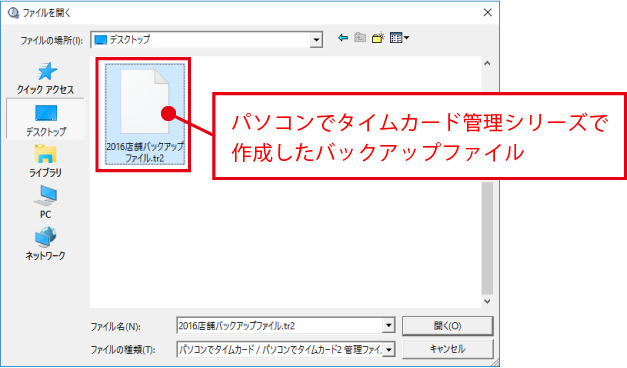This screenshot has height=368, width=627.
Task: Click the Cancel (キャンセル) button
Action: [447, 349]
